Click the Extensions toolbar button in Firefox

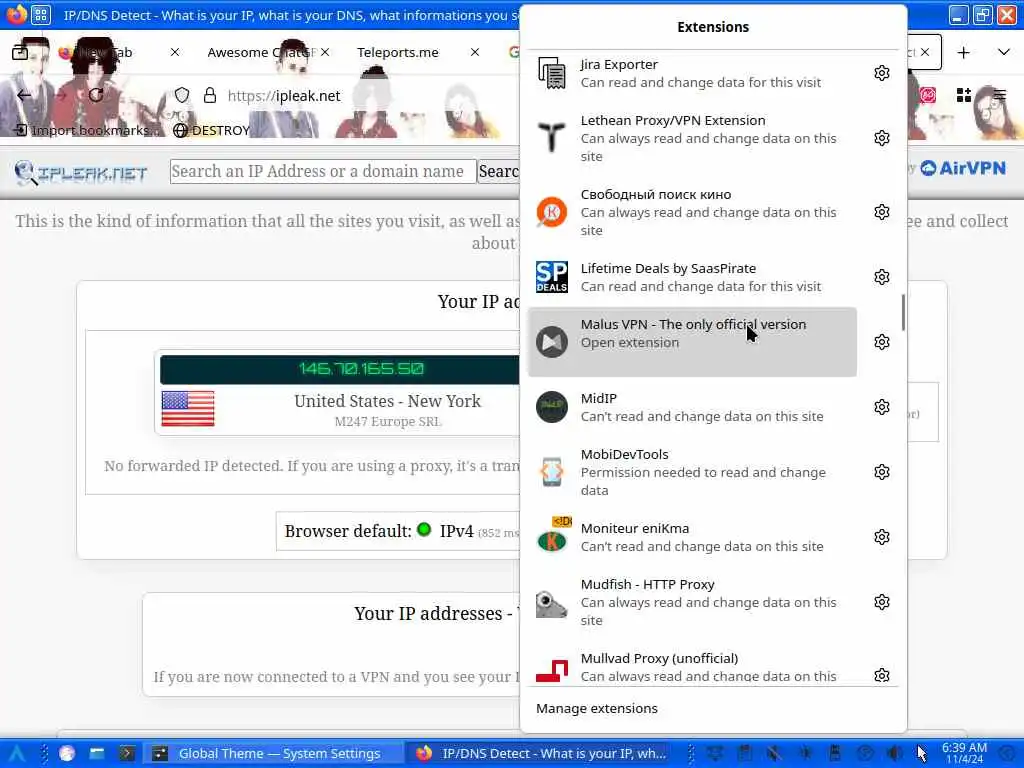pos(963,95)
